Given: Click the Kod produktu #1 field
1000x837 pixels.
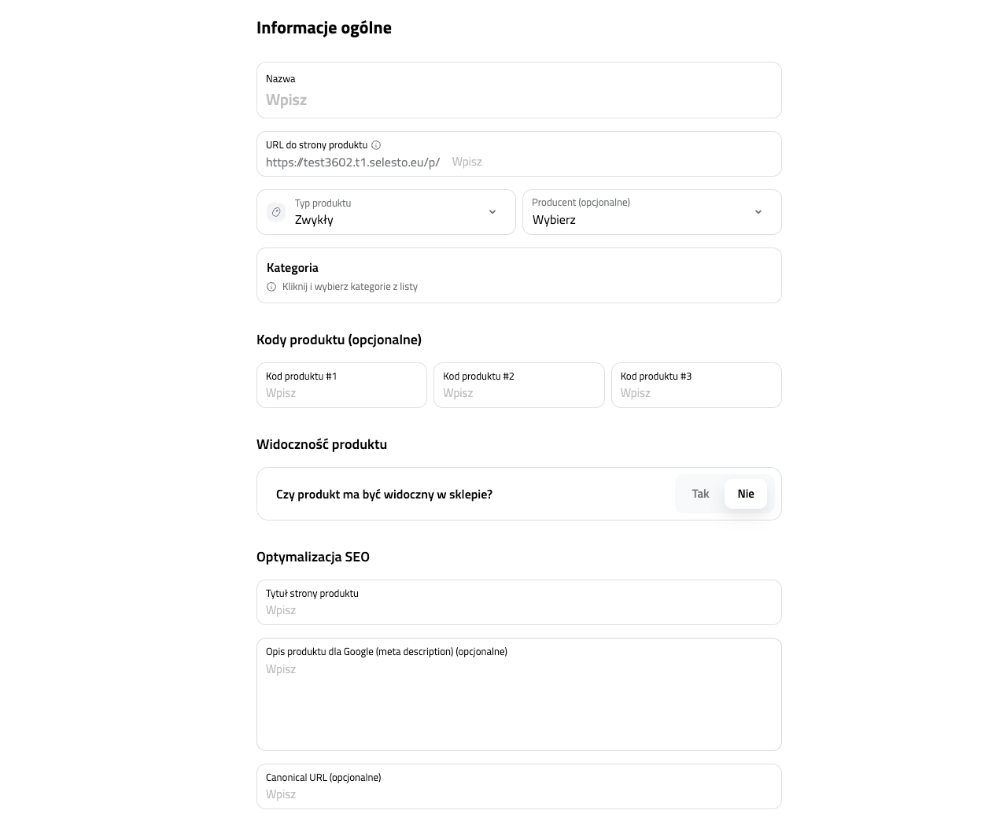Looking at the screenshot, I should coord(341,393).
